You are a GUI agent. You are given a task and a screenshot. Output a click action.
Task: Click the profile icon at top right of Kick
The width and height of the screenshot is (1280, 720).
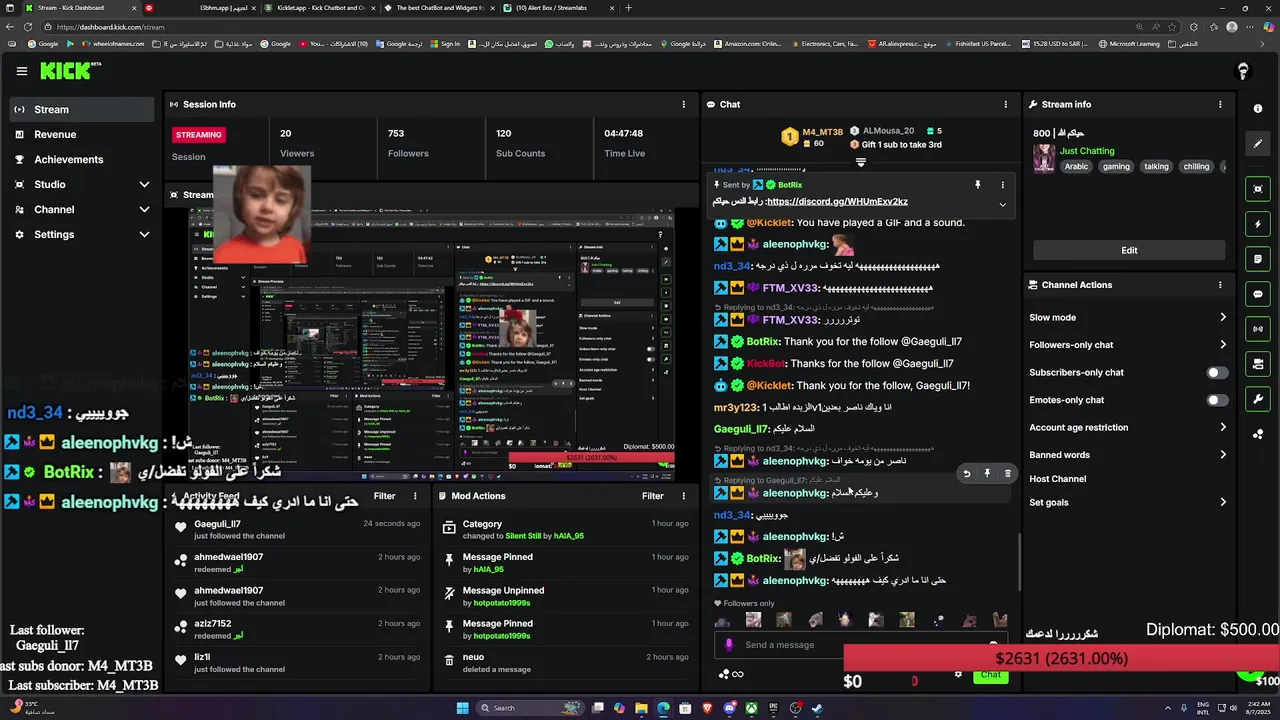1243,71
